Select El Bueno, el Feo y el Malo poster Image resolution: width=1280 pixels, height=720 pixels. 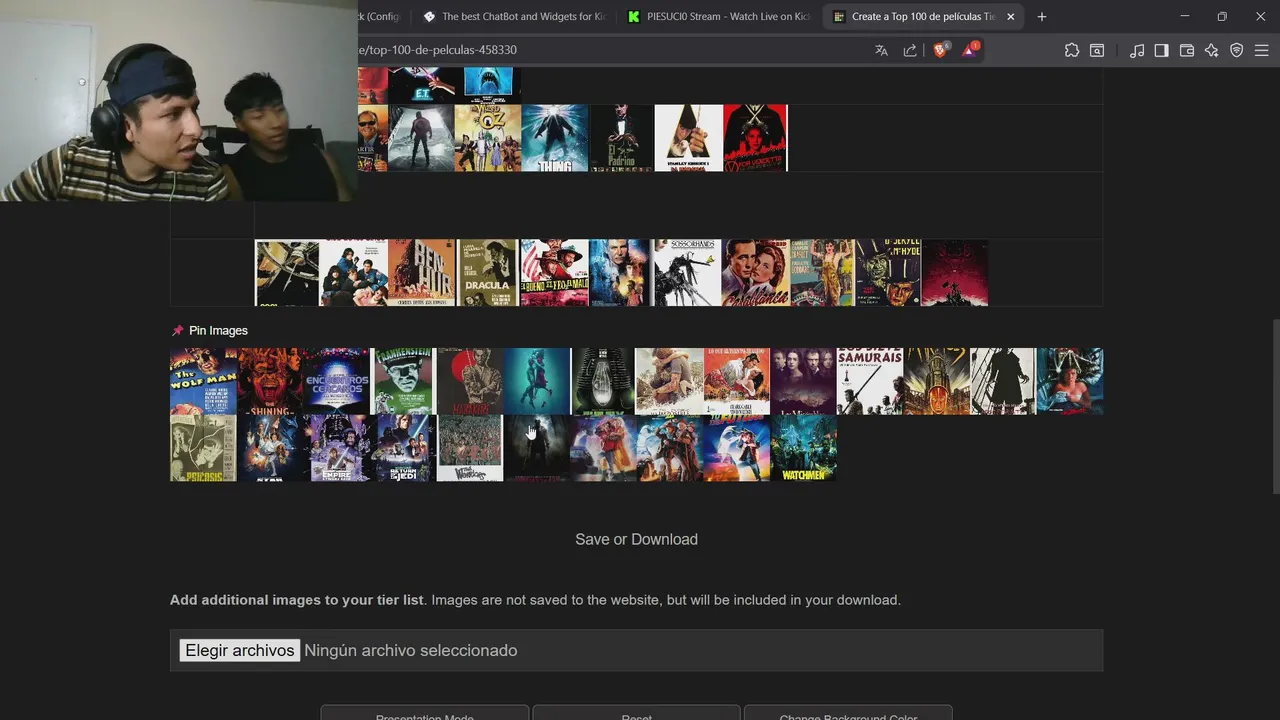click(554, 273)
